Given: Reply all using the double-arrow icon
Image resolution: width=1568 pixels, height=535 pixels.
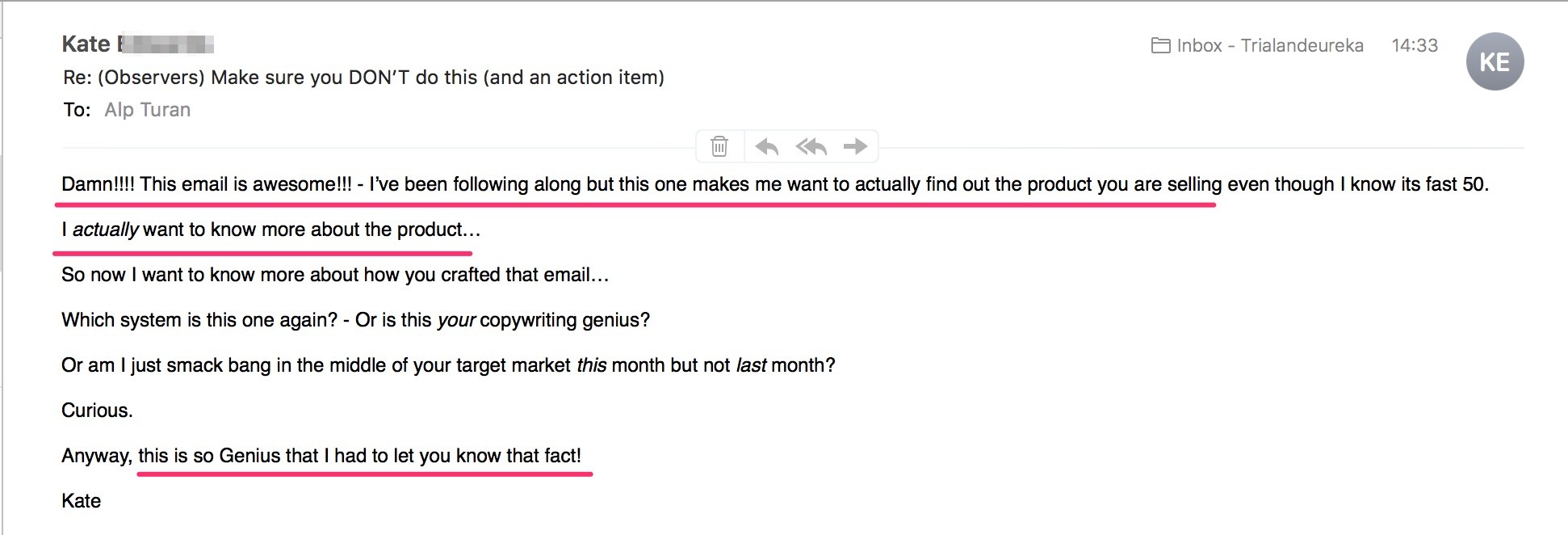Looking at the screenshot, I should click(811, 146).
